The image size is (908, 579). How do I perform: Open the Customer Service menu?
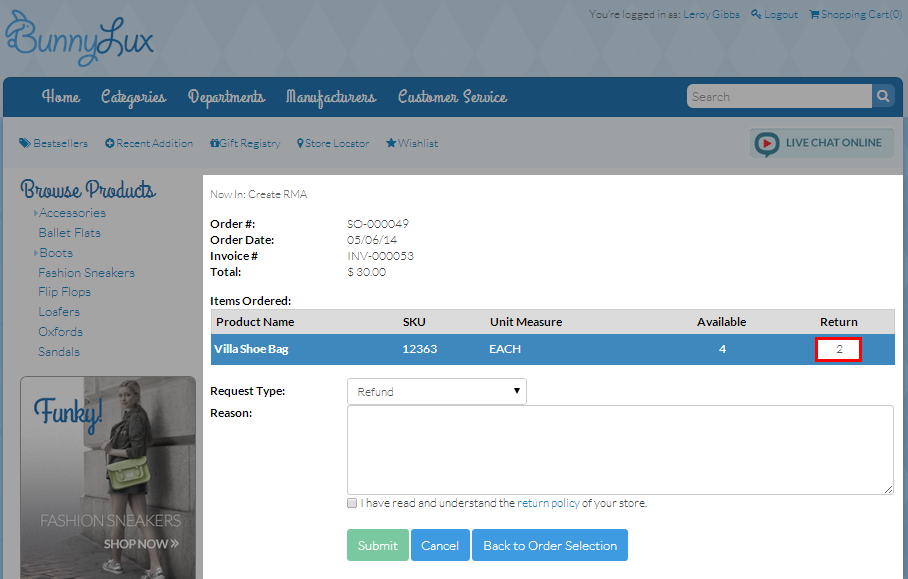tap(452, 97)
